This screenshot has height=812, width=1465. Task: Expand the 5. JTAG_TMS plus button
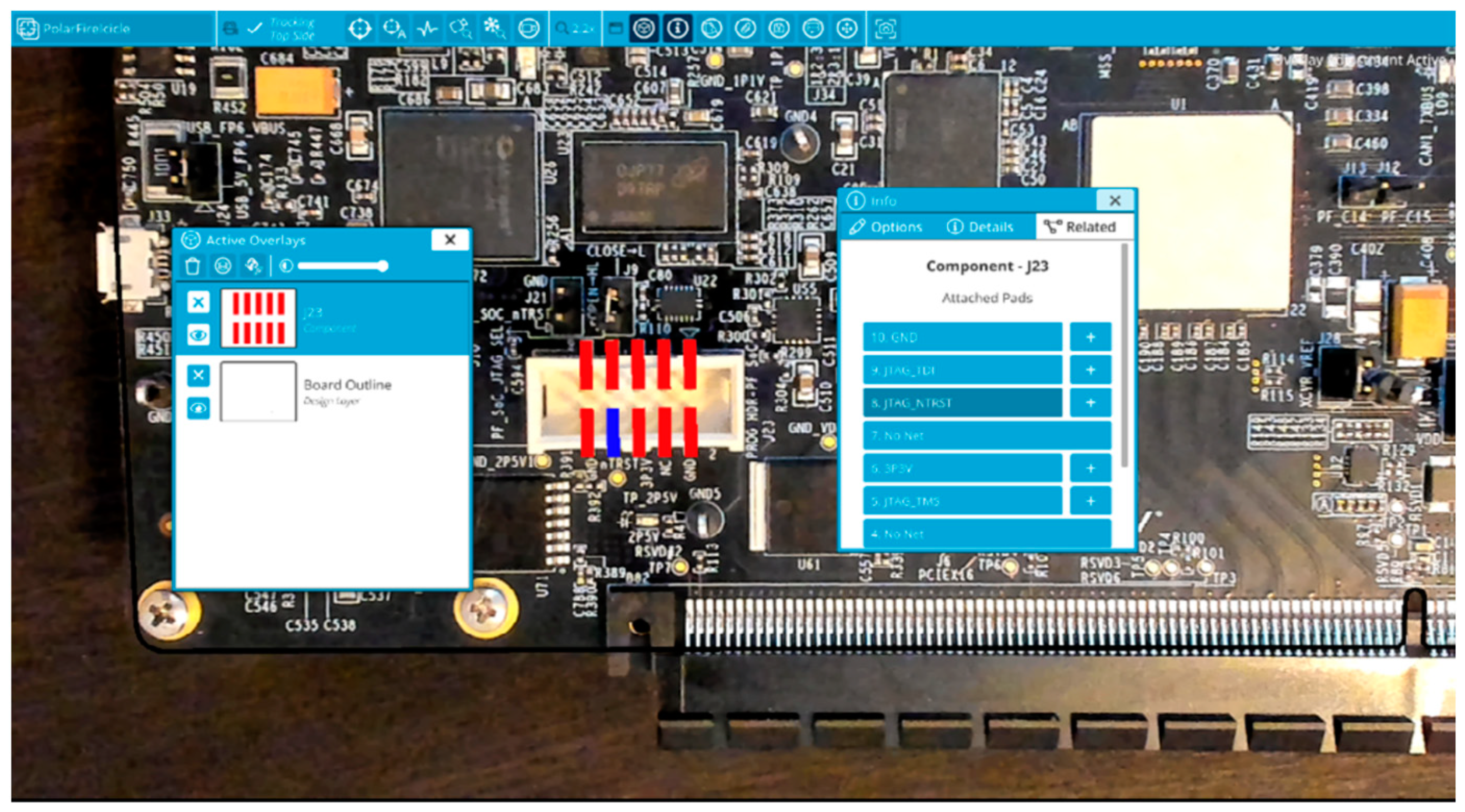click(x=1090, y=501)
